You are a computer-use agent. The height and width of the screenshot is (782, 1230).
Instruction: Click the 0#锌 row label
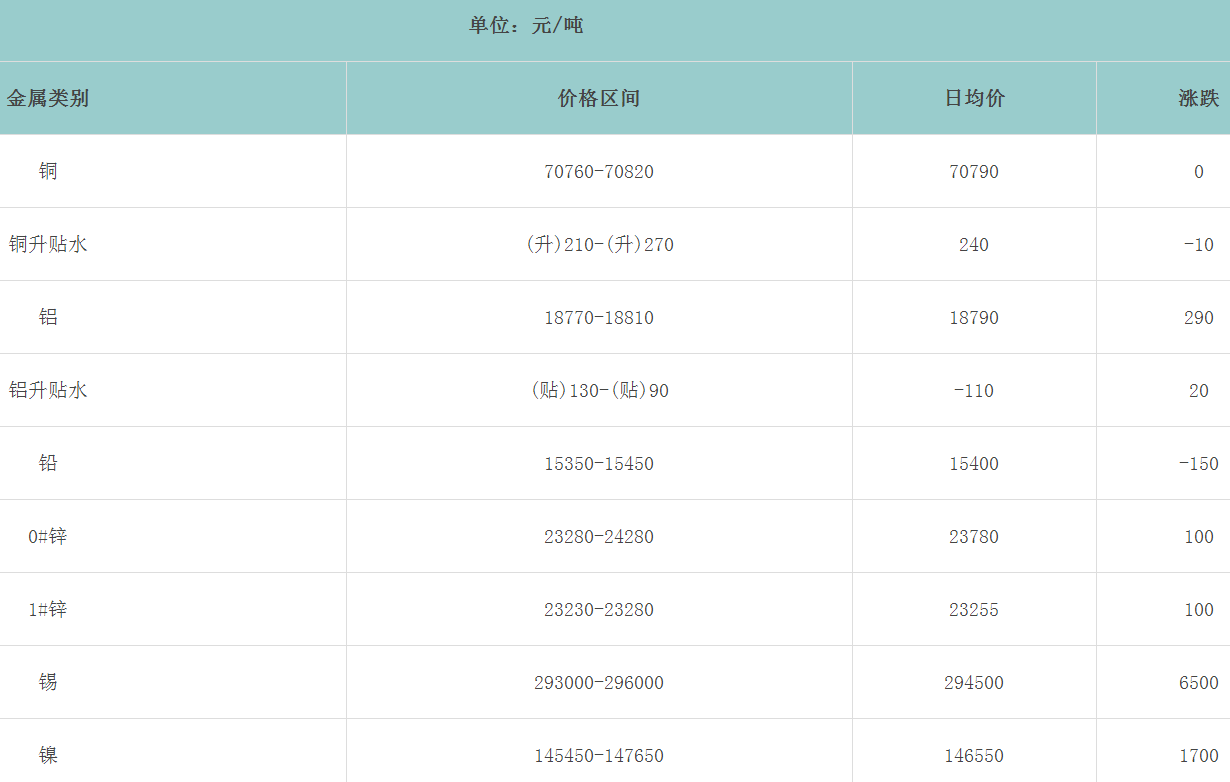click(48, 536)
